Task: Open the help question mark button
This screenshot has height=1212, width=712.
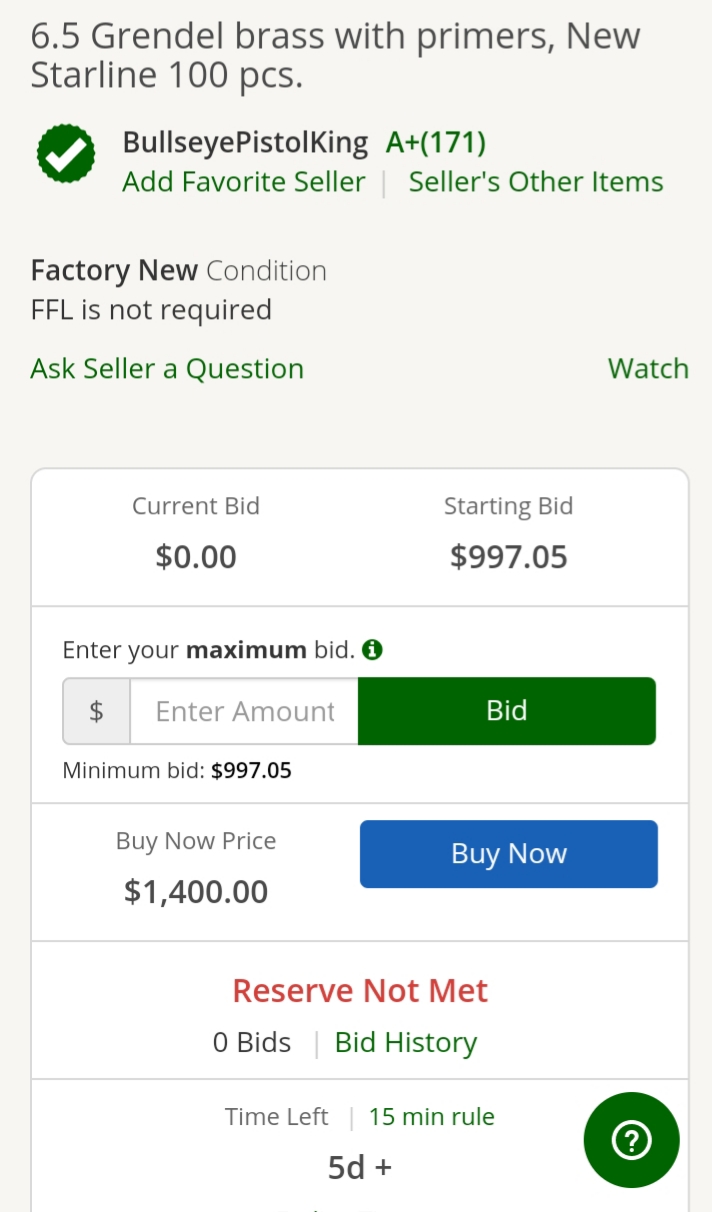Action: coord(631,1140)
